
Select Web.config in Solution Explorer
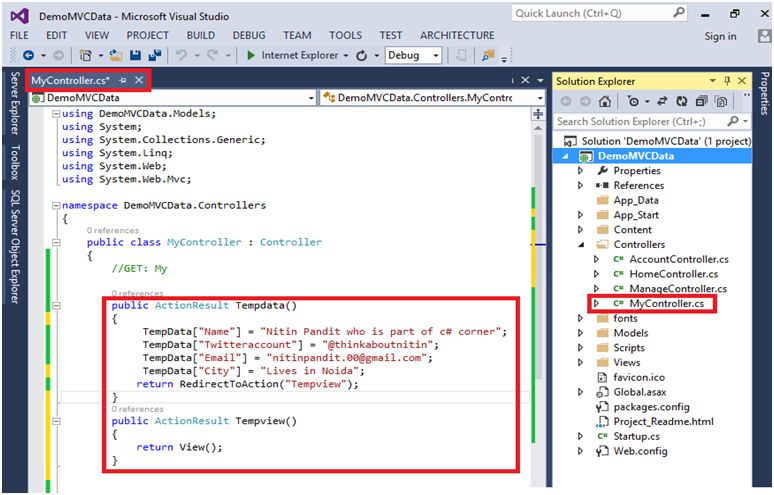coord(640,451)
